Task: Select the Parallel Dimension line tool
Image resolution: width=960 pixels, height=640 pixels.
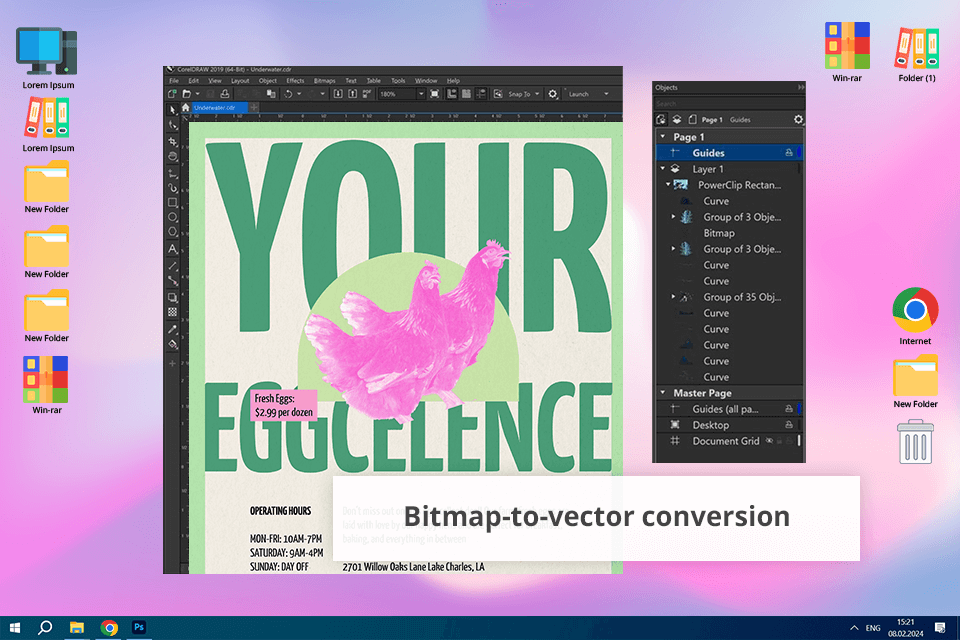Action: (x=173, y=266)
